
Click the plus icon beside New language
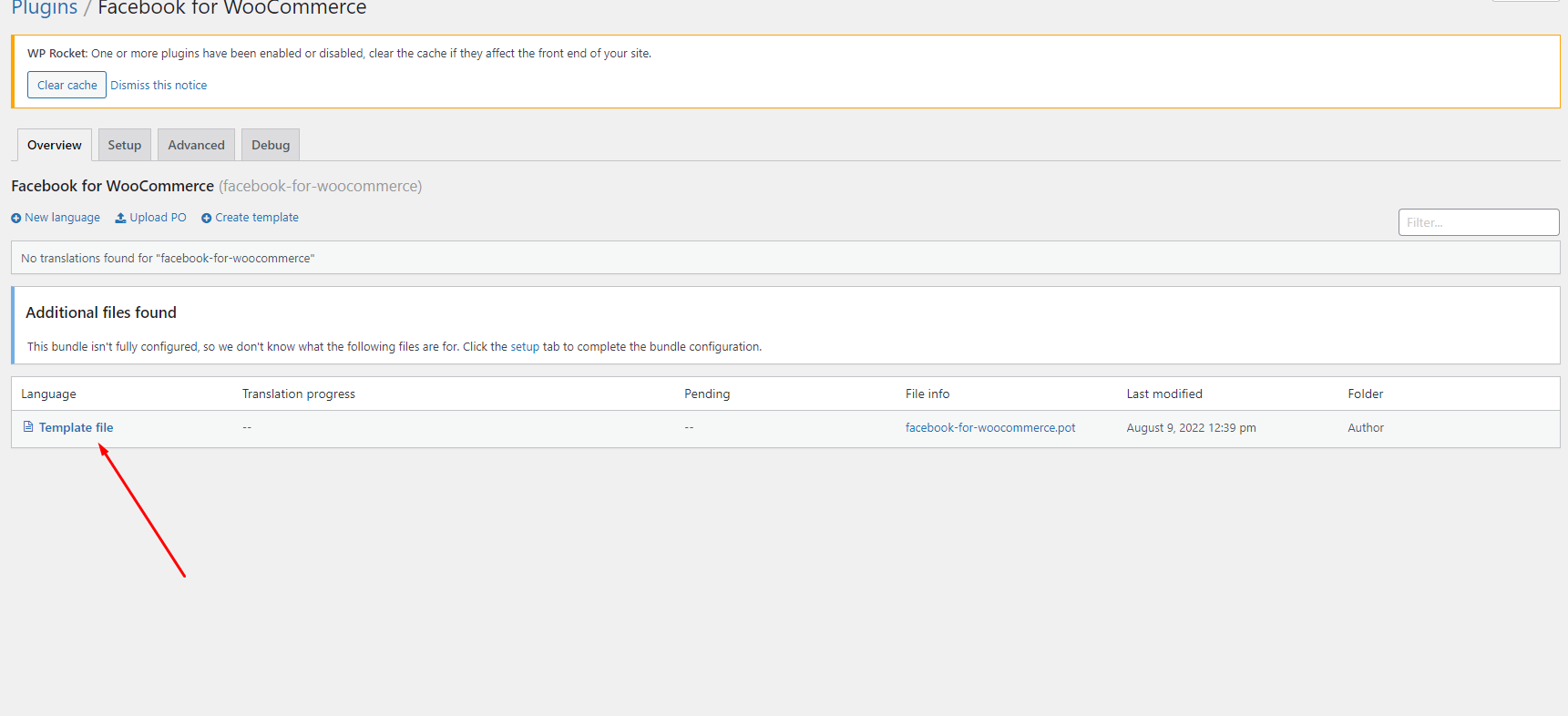[x=15, y=218]
